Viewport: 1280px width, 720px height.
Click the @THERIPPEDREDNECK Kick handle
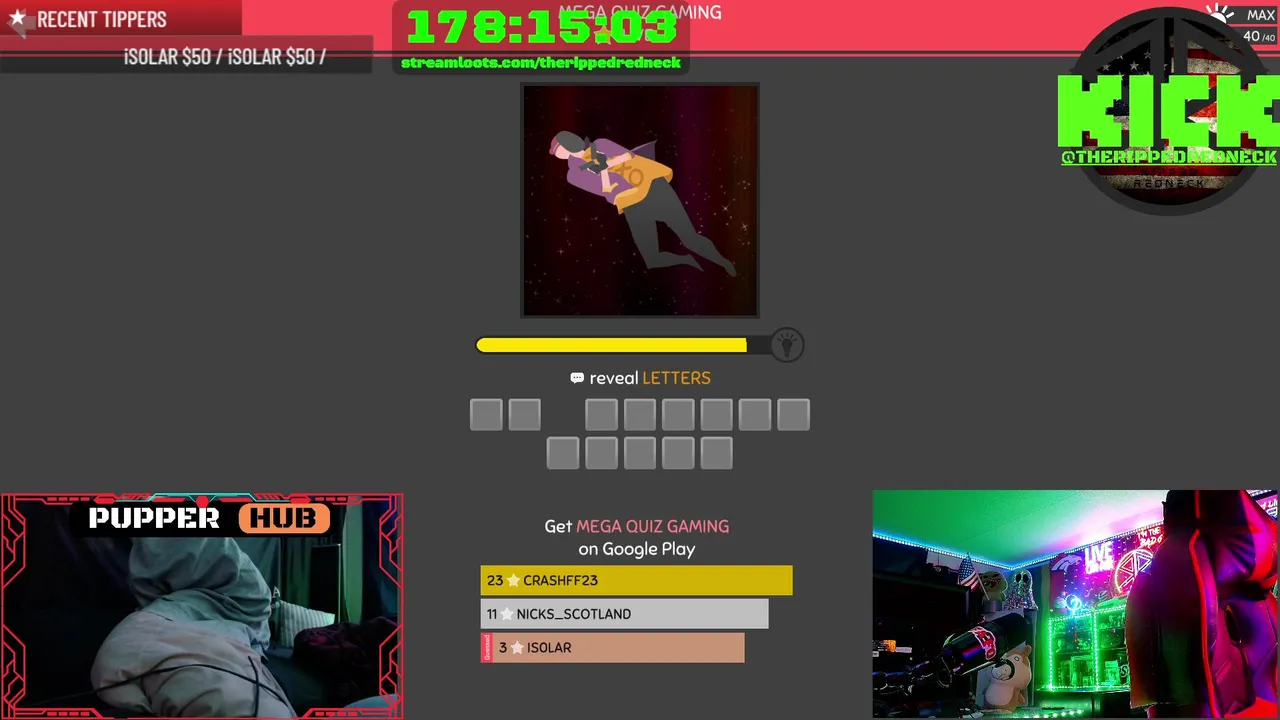click(x=1169, y=156)
